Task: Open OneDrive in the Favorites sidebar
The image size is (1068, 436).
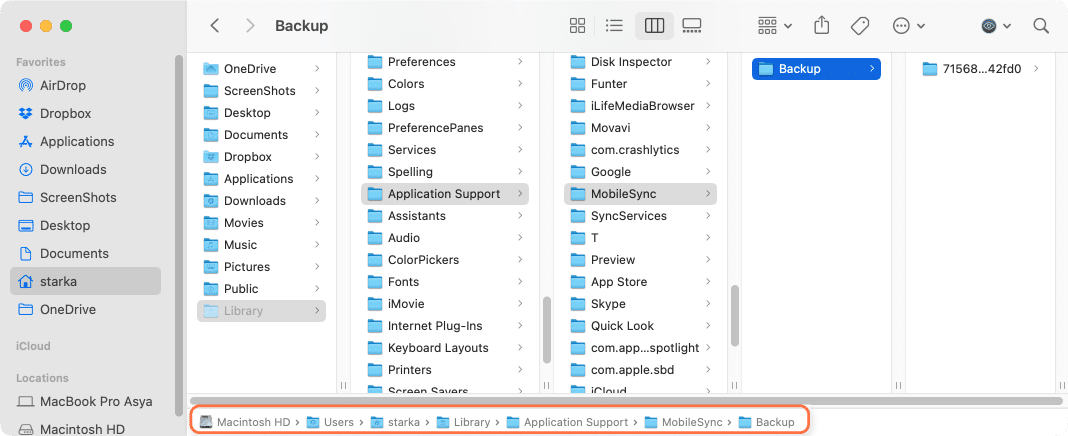Action: (85, 309)
